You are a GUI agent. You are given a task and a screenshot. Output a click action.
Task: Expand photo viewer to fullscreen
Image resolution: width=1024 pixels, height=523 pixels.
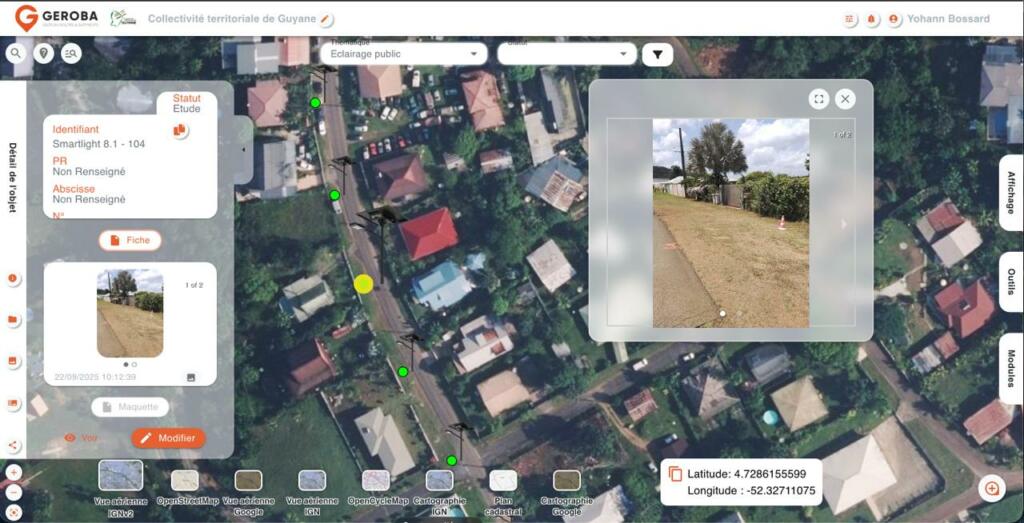[819, 98]
